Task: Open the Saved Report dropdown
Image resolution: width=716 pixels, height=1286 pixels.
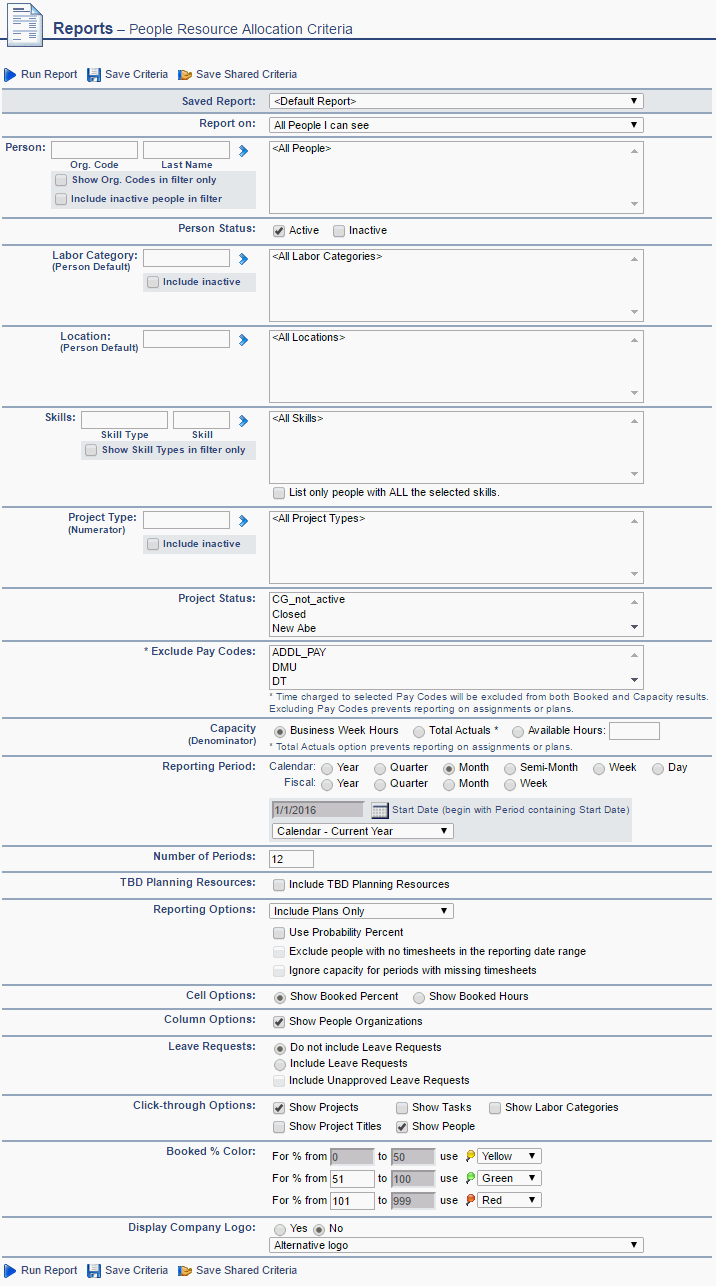Action: 456,101
